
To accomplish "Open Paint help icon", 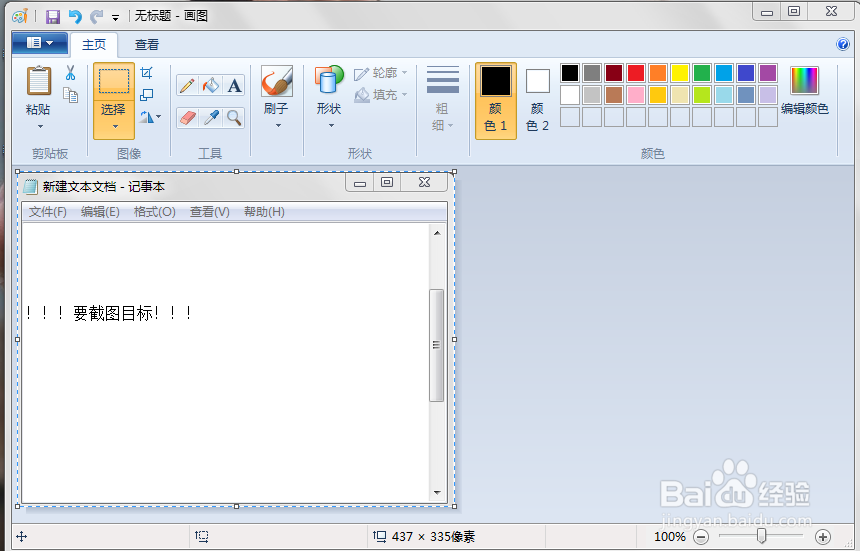I will coord(842,44).
